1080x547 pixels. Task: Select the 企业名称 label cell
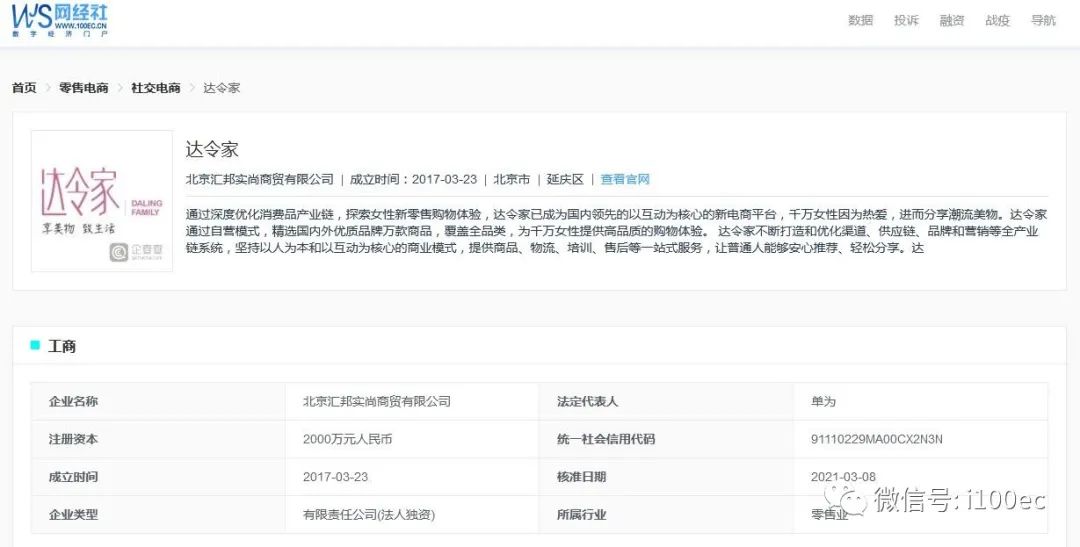(x=158, y=402)
